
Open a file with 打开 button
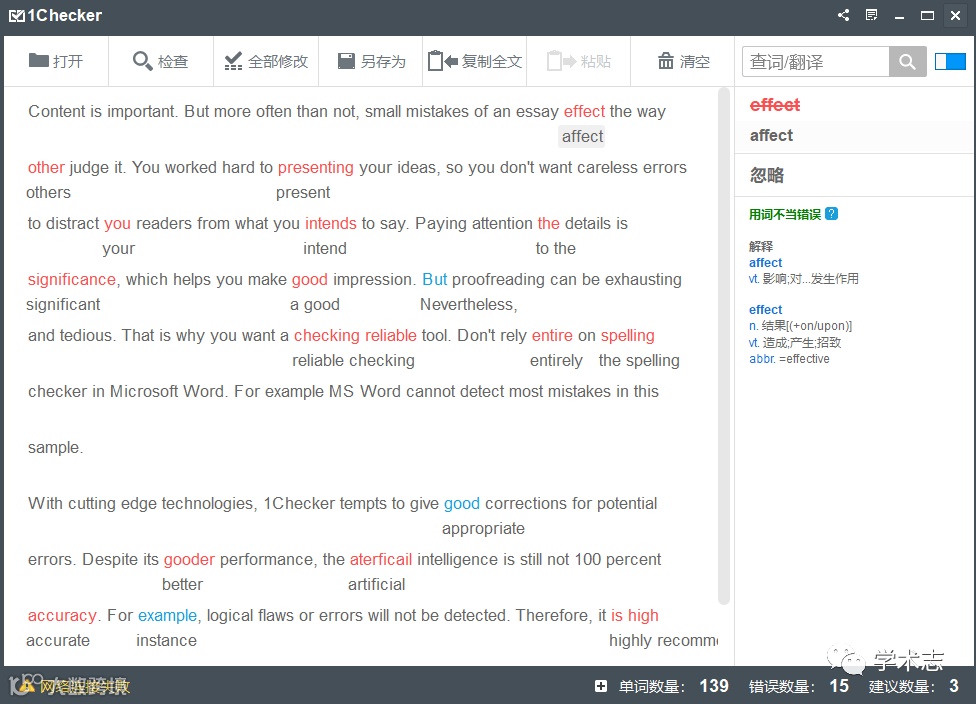[56, 61]
